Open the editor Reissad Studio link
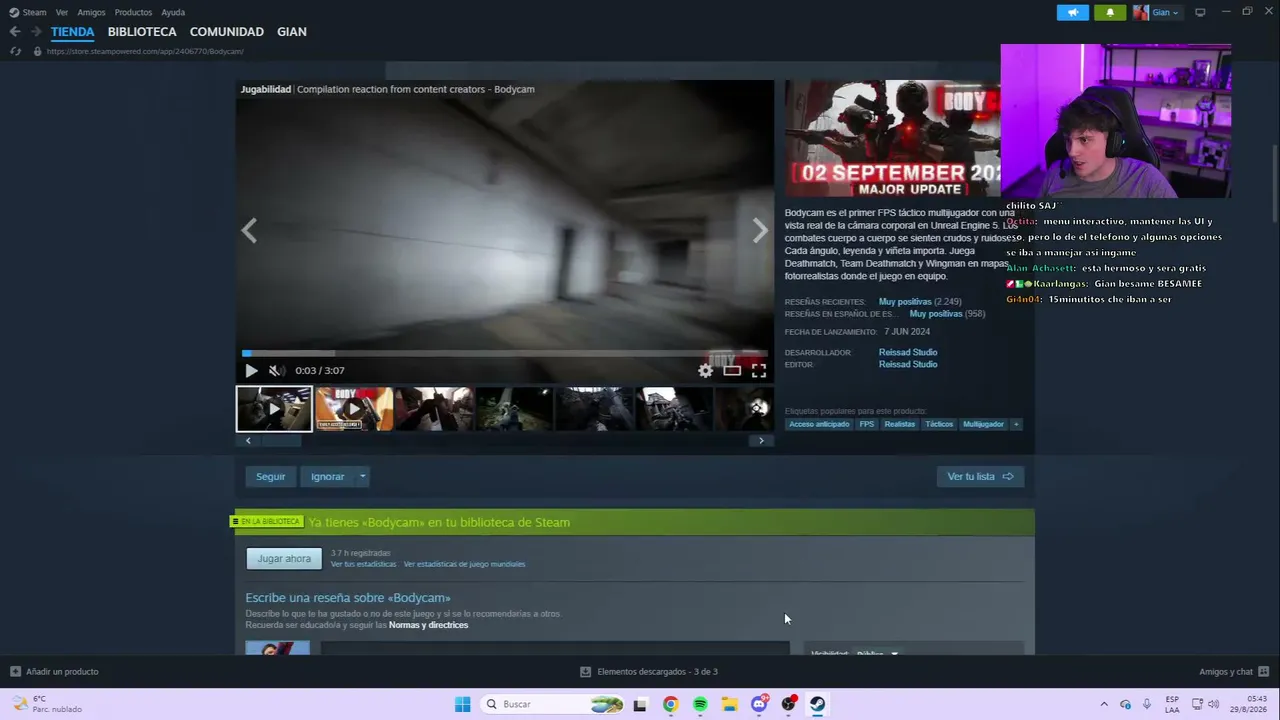This screenshot has height=720, width=1280. point(908,364)
